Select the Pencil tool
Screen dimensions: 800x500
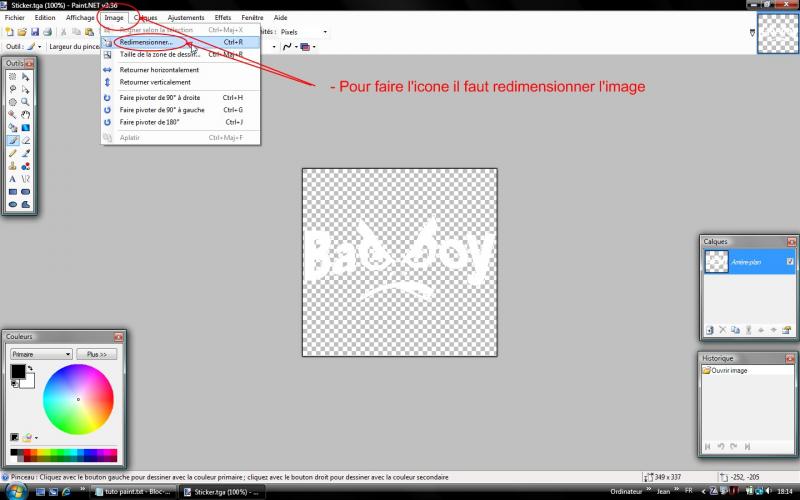click(13, 153)
